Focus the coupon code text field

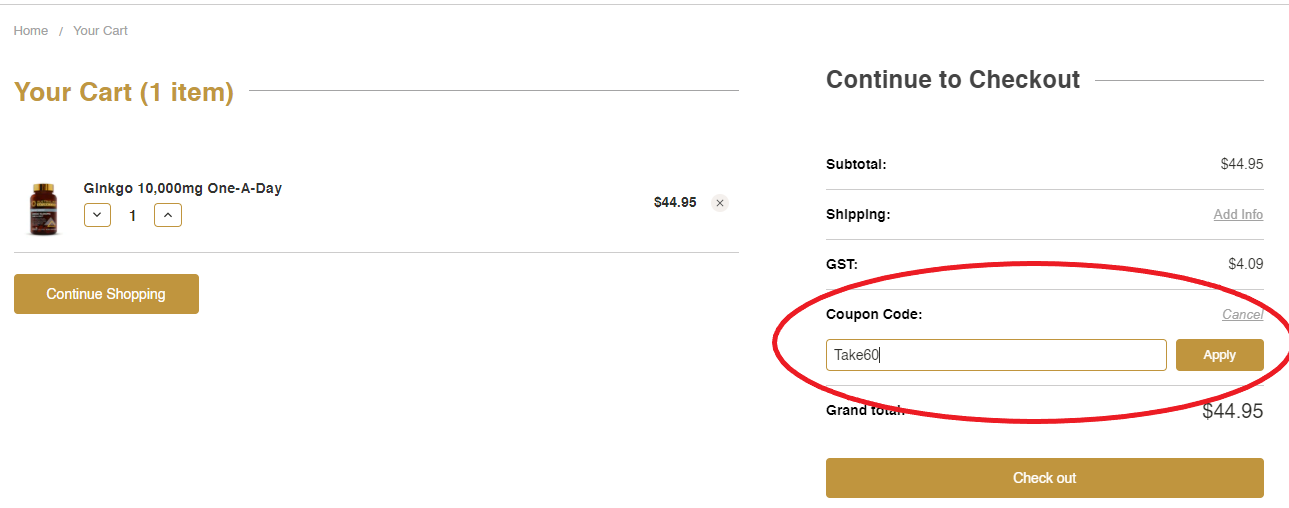[995, 355]
